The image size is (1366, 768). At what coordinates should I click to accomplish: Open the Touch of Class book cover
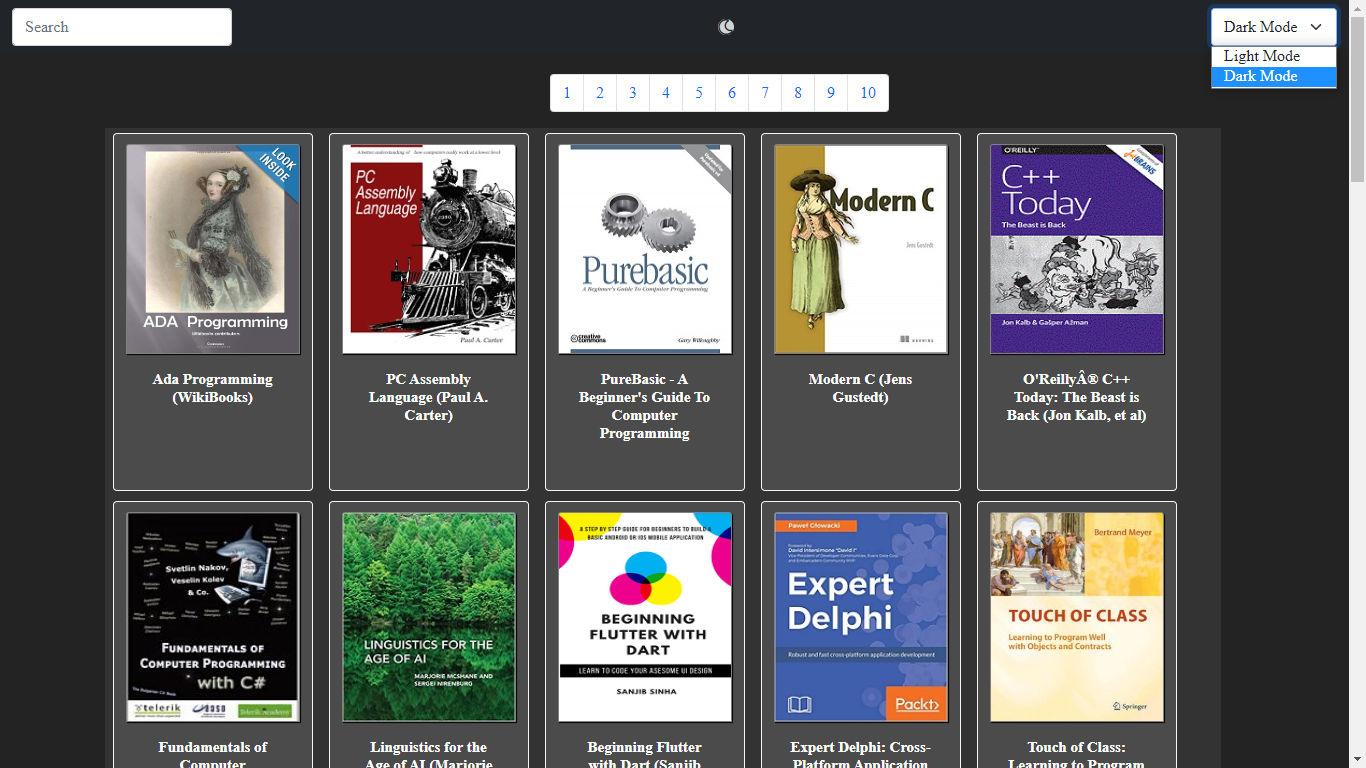point(1077,617)
